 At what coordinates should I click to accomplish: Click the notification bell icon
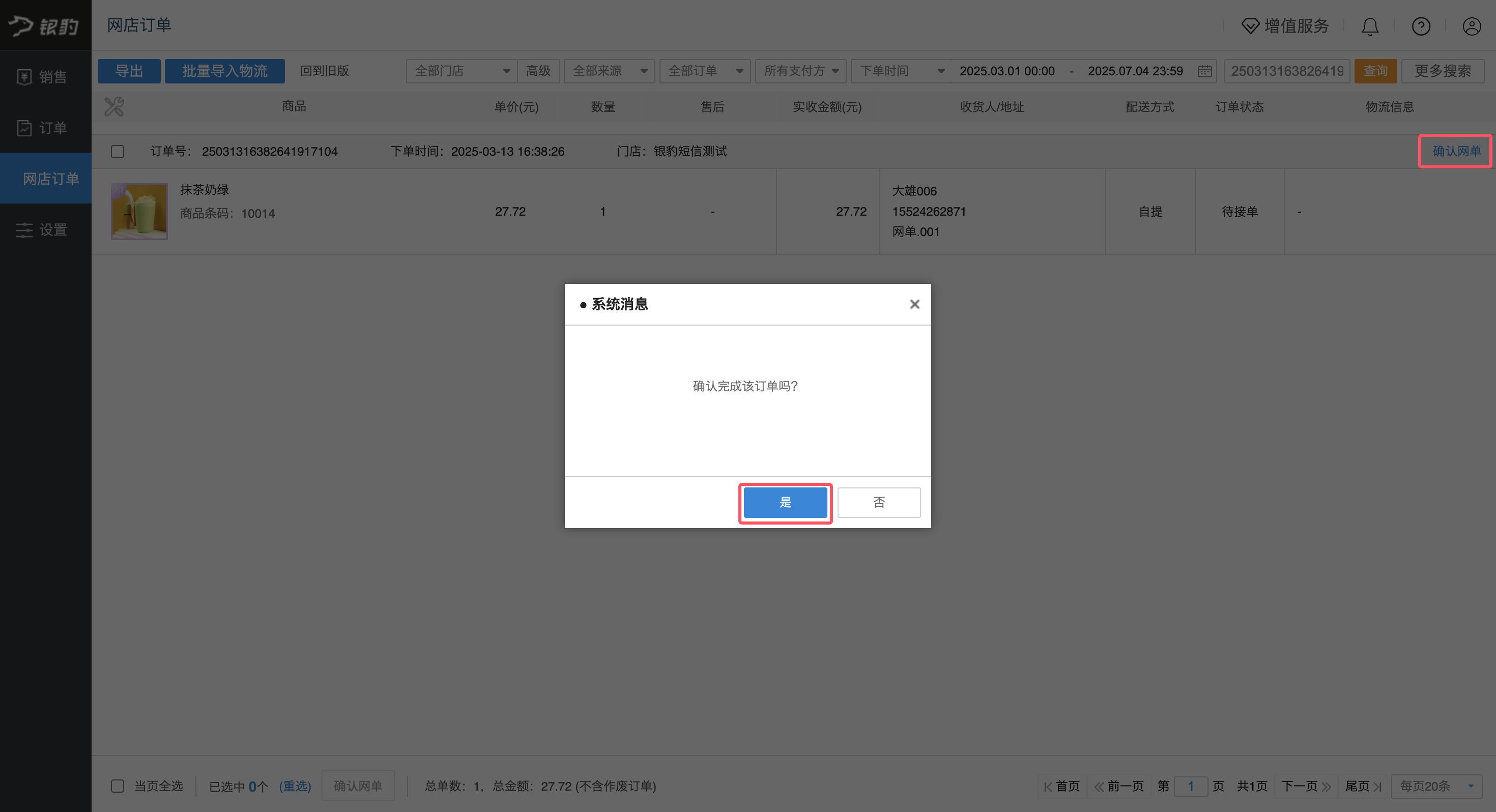coord(1370,26)
